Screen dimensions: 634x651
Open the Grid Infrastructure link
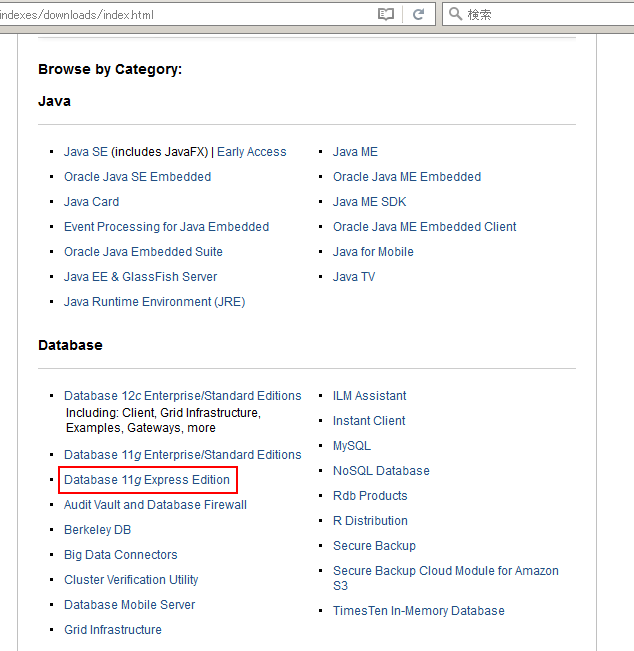113,629
